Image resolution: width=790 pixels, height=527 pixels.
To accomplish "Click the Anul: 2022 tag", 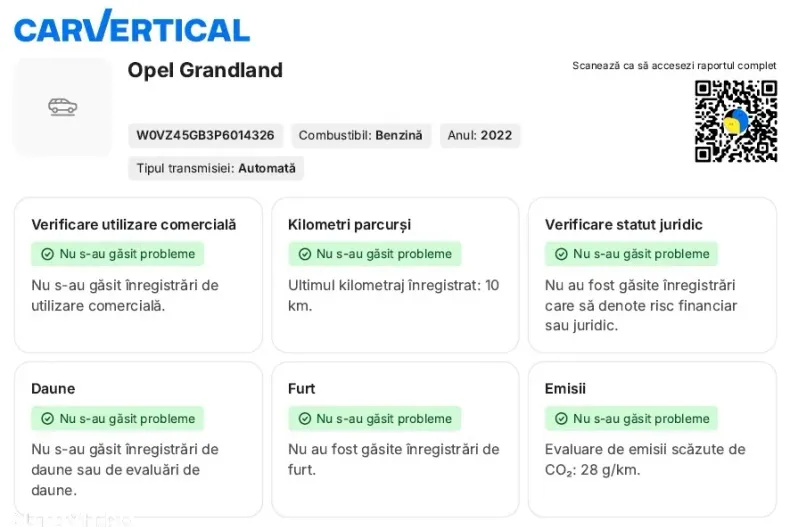I will click(x=480, y=135).
